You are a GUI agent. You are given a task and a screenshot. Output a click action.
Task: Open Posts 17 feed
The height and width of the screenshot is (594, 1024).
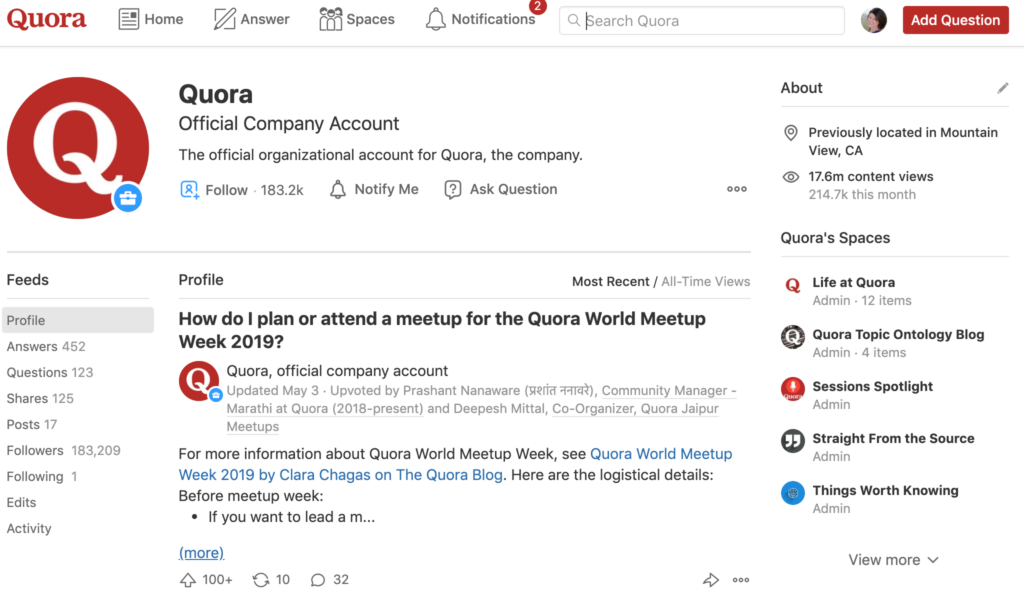point(31,425)
